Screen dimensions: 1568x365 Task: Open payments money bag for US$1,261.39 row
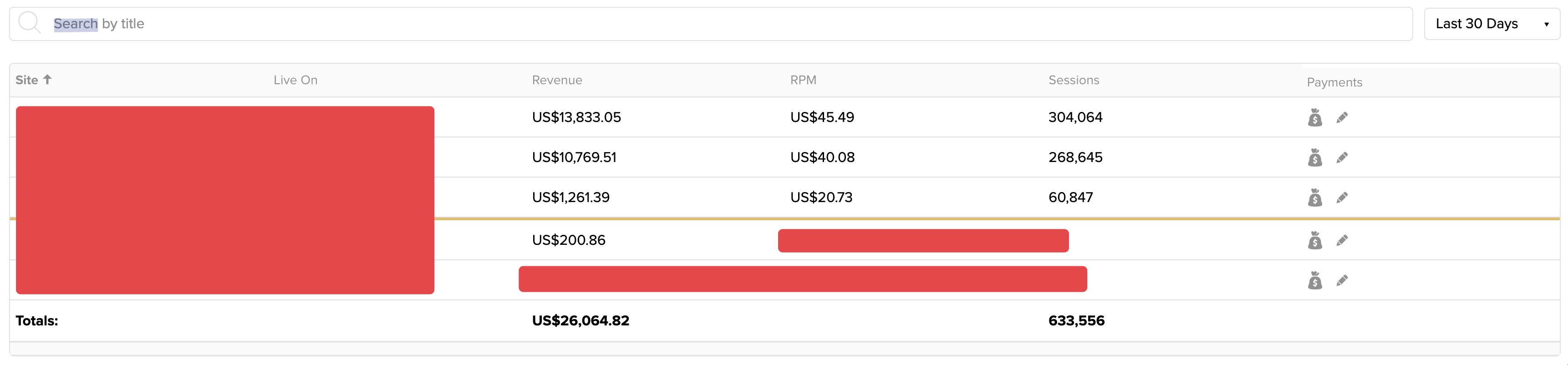[x=1315, y=198]
